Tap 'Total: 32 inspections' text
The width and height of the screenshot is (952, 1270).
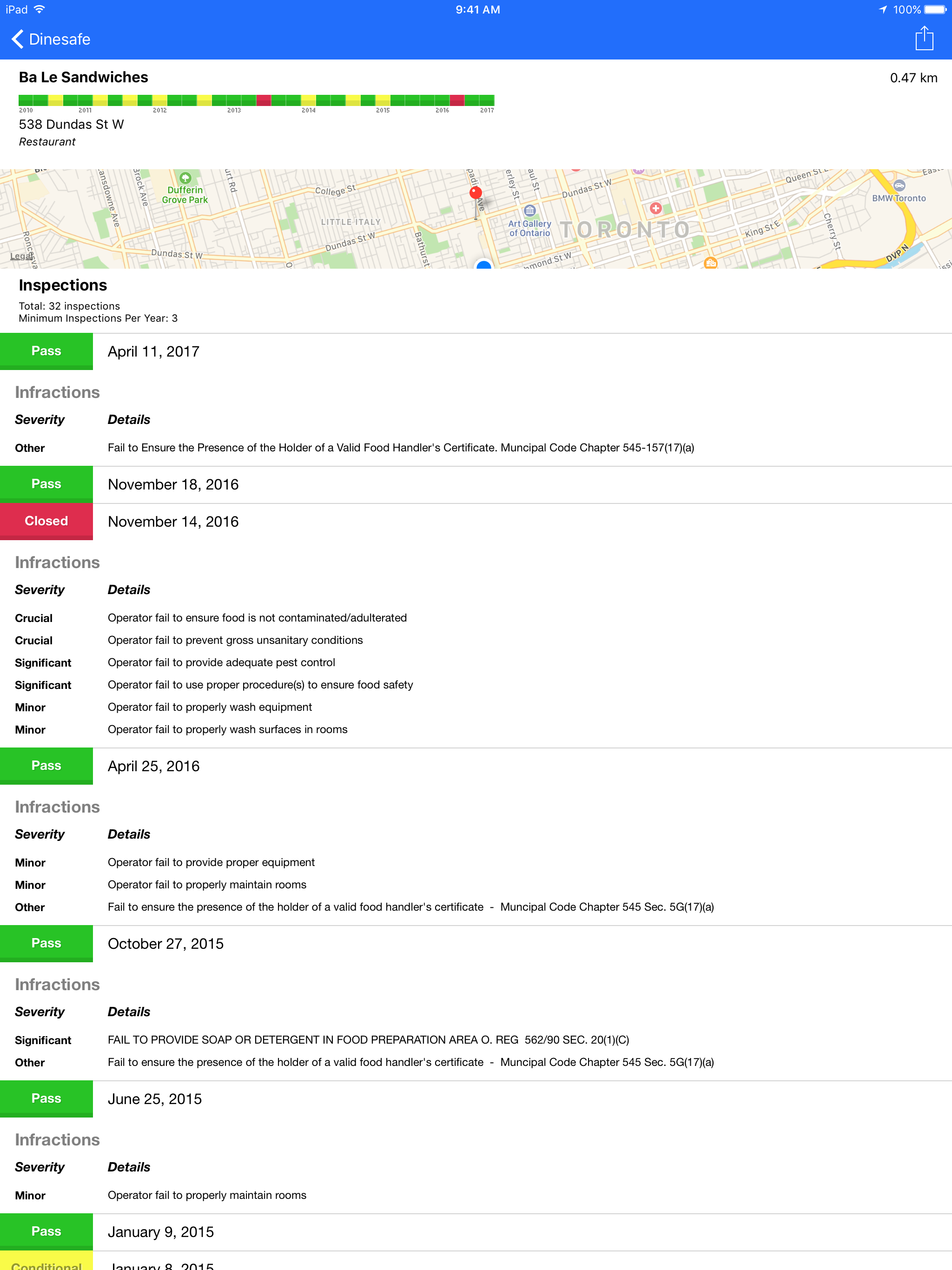[69, 306]
